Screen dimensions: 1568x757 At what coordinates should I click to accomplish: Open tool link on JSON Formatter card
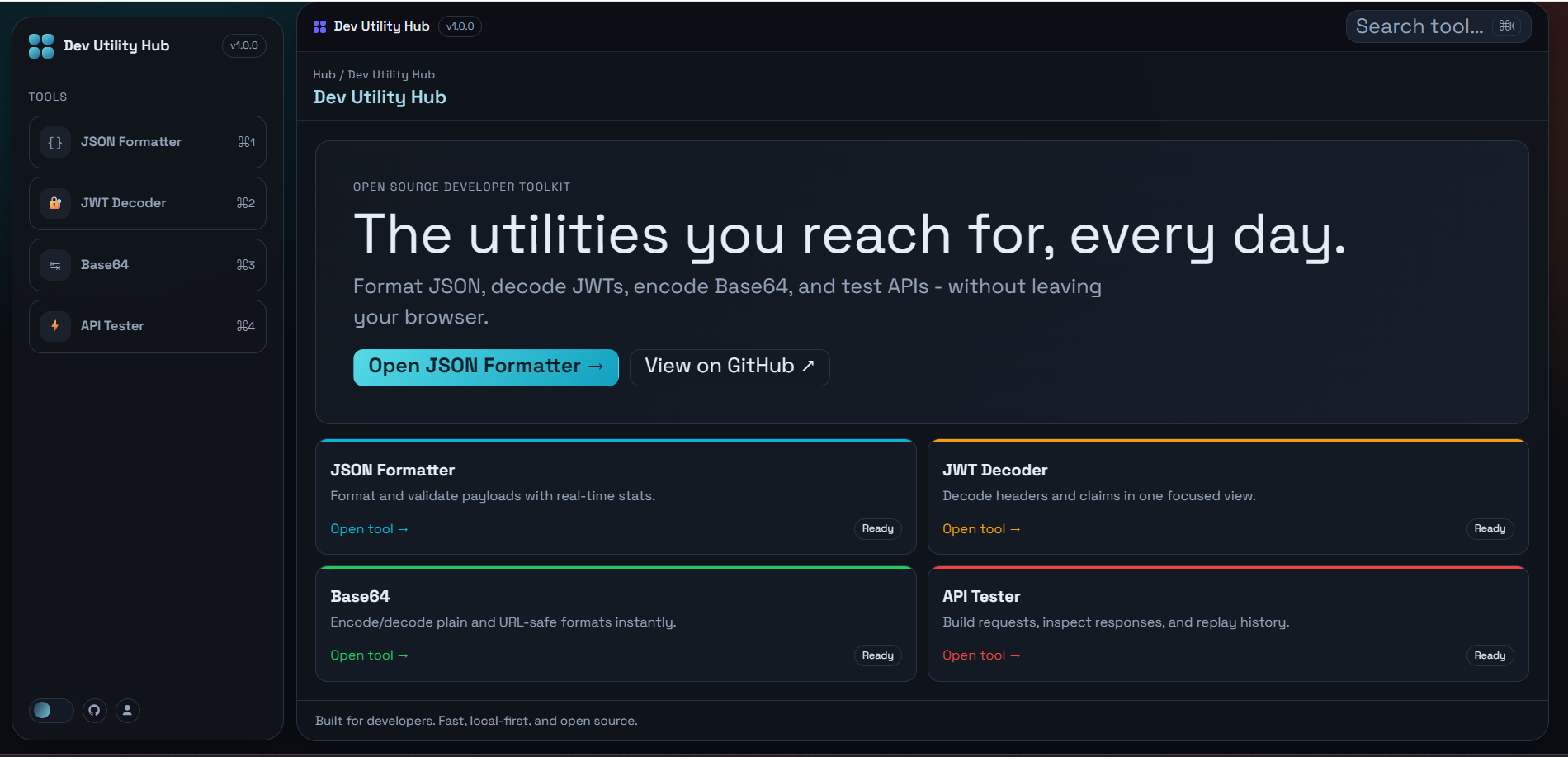[x=369, y=529]
